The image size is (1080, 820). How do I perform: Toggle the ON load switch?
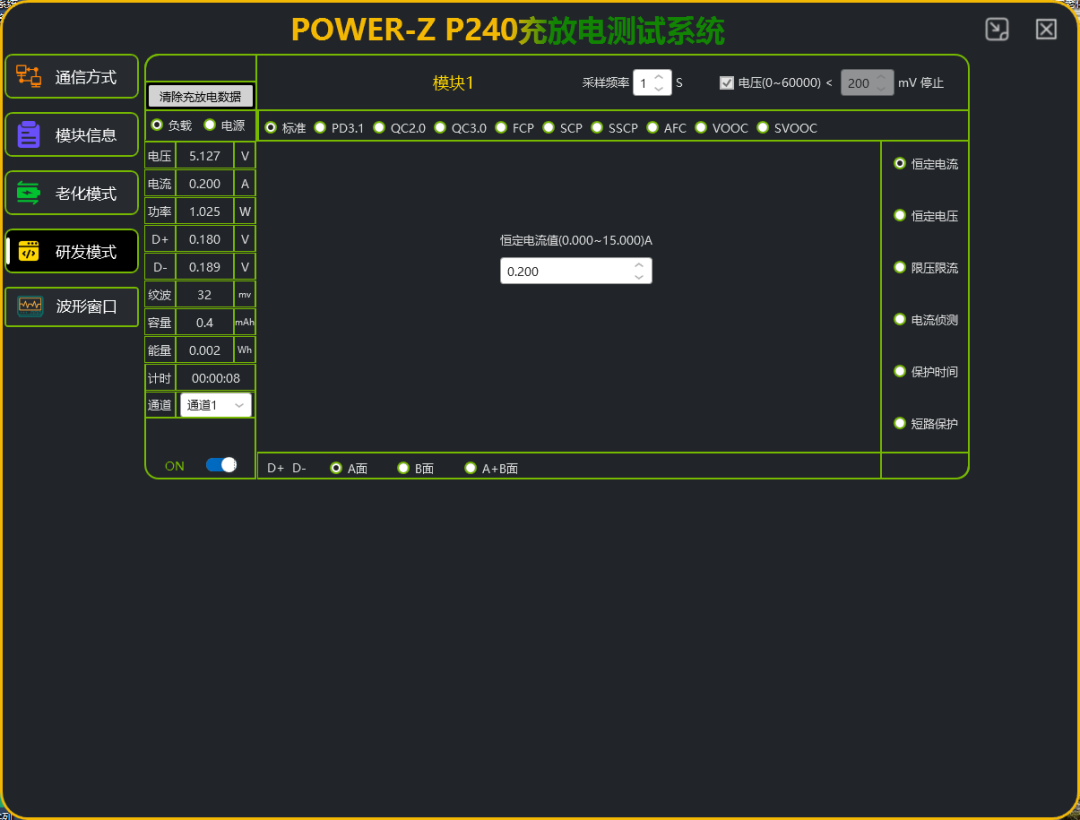pyautogui.click(x=221, y=465)
